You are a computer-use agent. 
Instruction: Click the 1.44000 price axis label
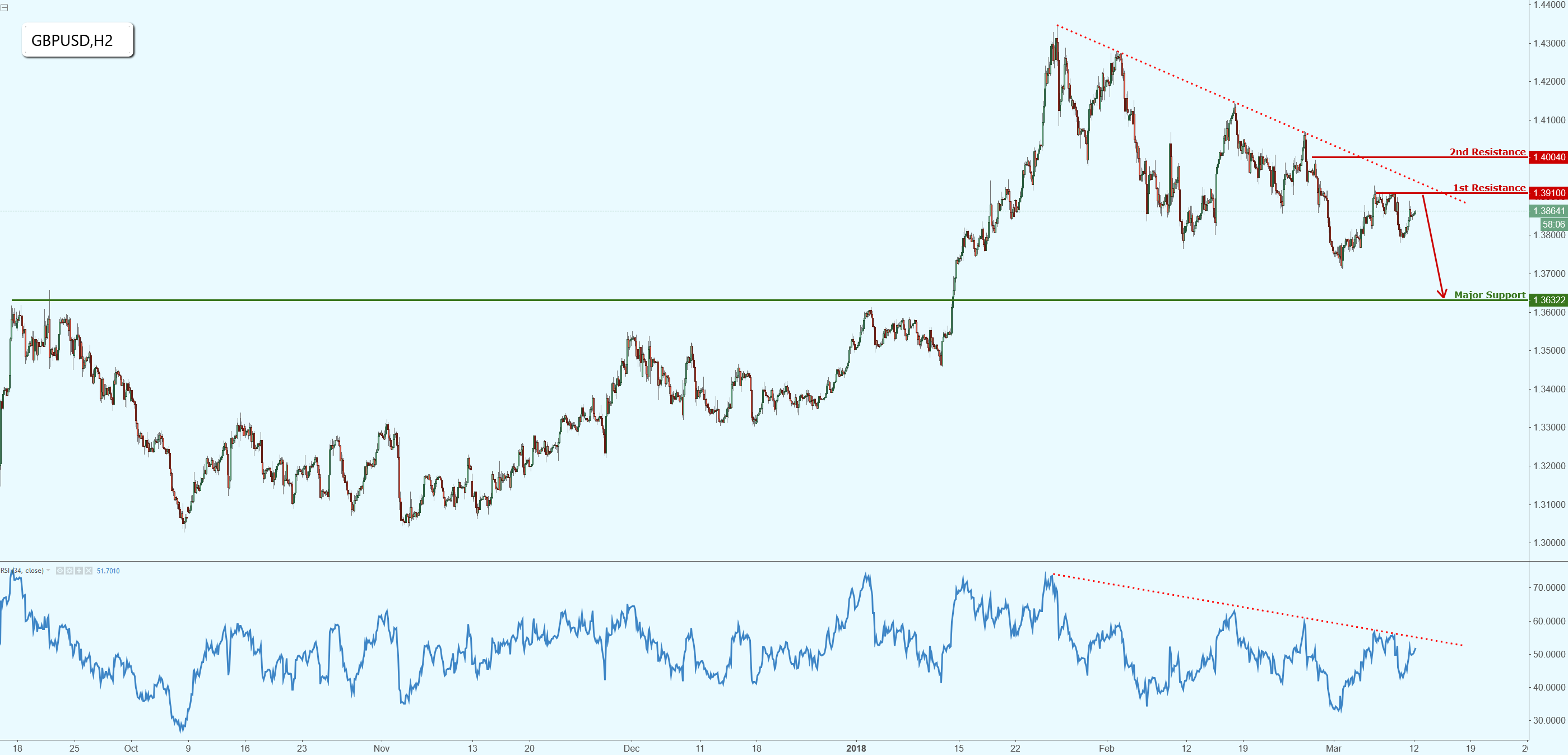(1549, 5)
